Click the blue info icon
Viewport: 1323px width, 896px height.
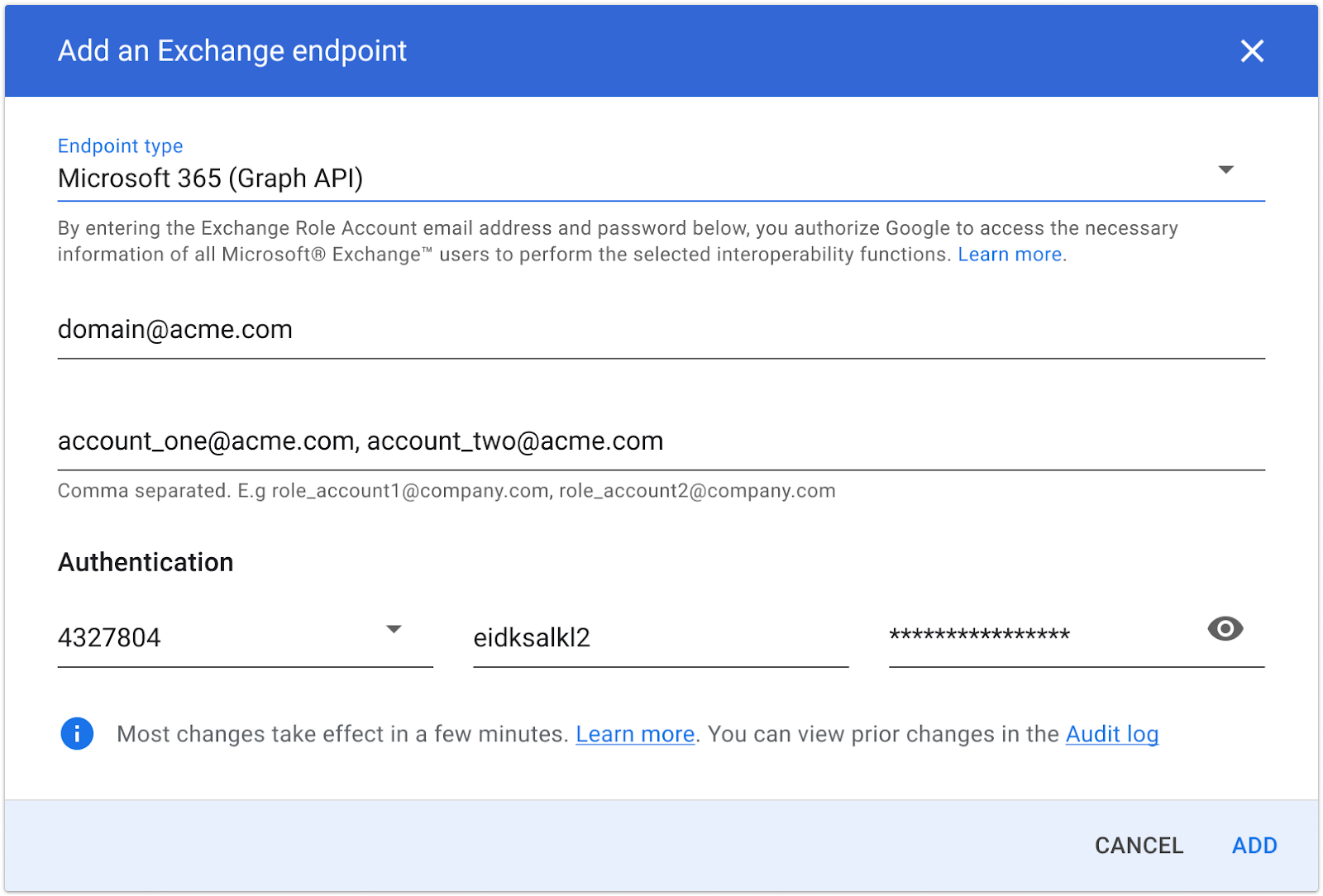point(77,734)
